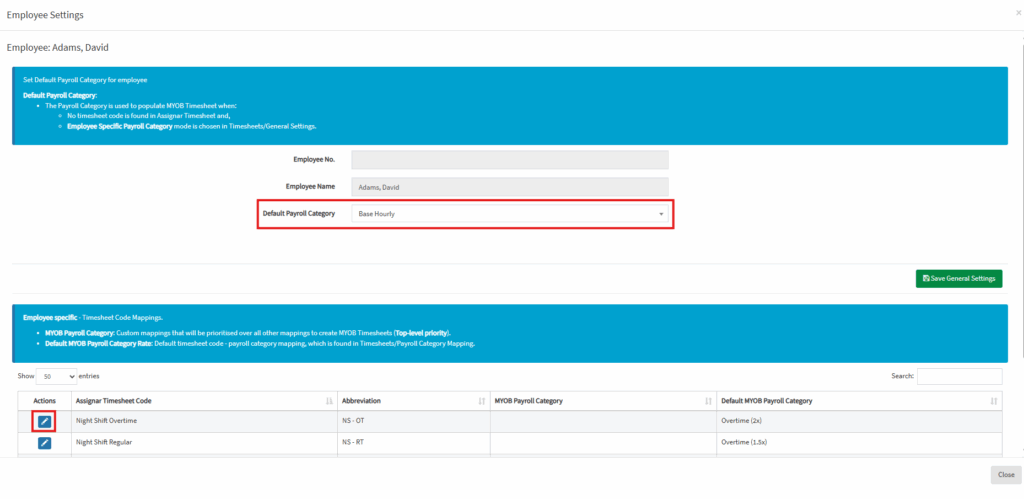1024x499 pixels.
Task: Close dialog using top-right X icon
Action: [x=1018, y=13]
